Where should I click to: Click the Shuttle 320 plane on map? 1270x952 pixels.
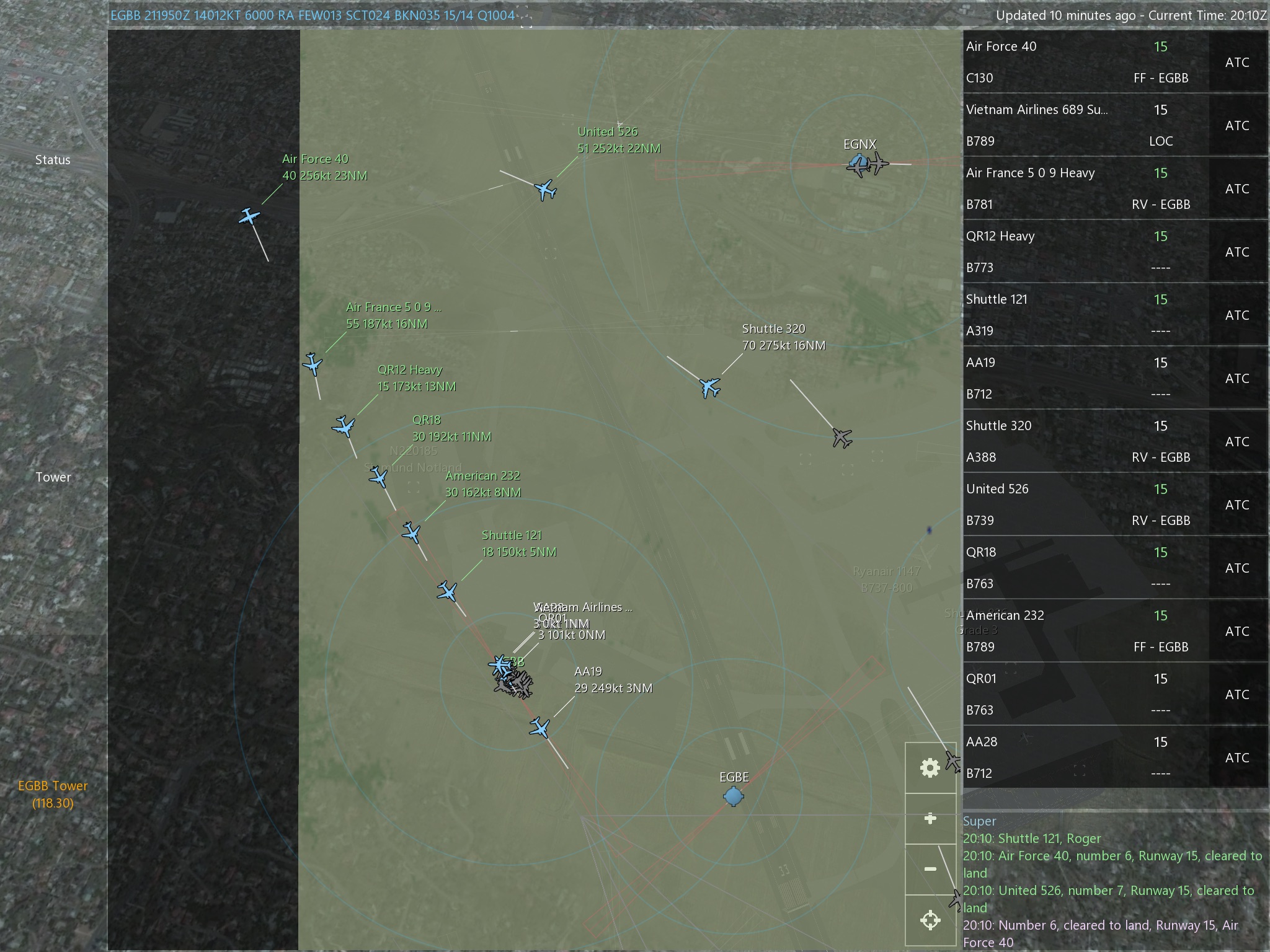click(709, 387)
